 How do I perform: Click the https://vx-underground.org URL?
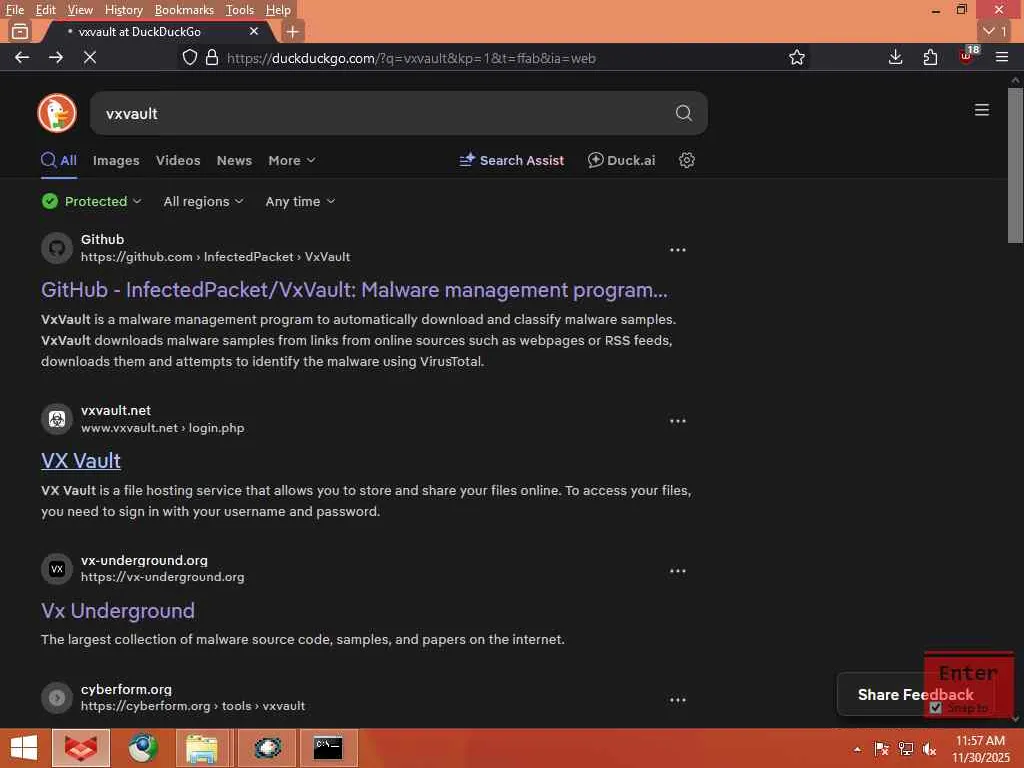coord(163,577)
